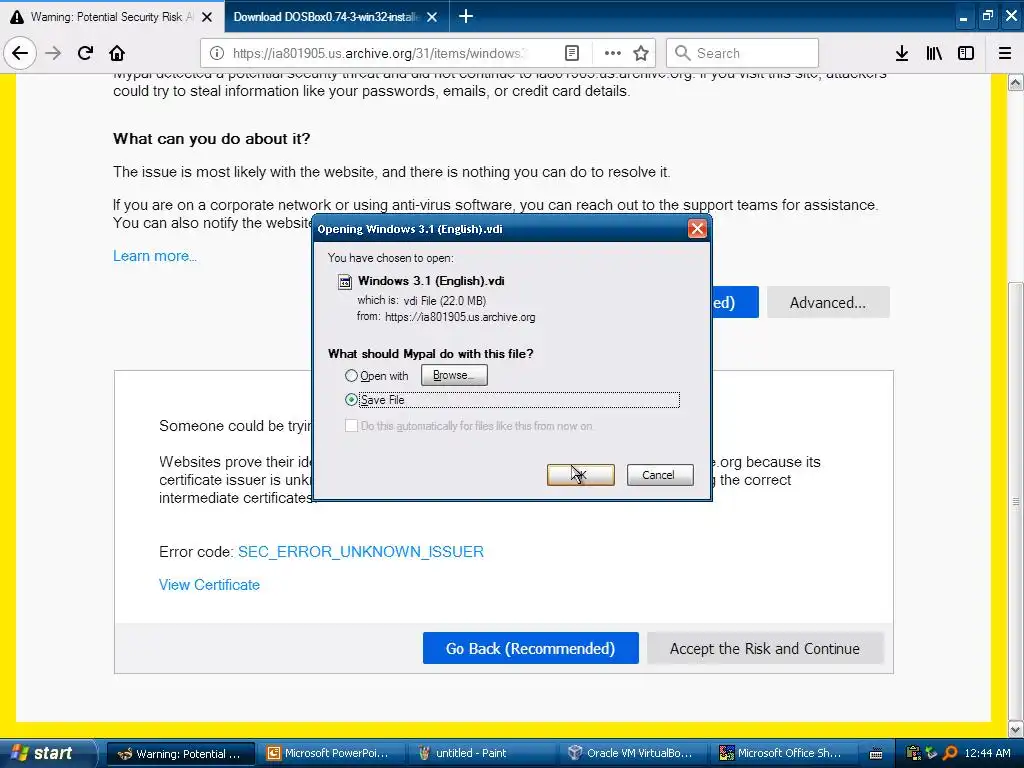Switch to Warning: Potential Security Risk tab
This screenshot has height=768, width=1024.
click(112, 16)
